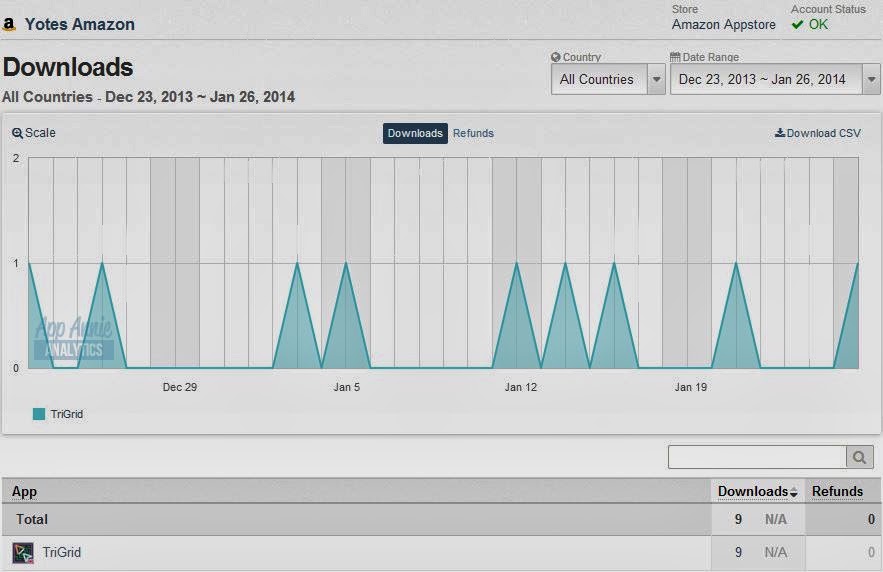Open the TriGrid app name link in the table
The width and height of the screenshot is (883, 572).
tap(62, 552)
